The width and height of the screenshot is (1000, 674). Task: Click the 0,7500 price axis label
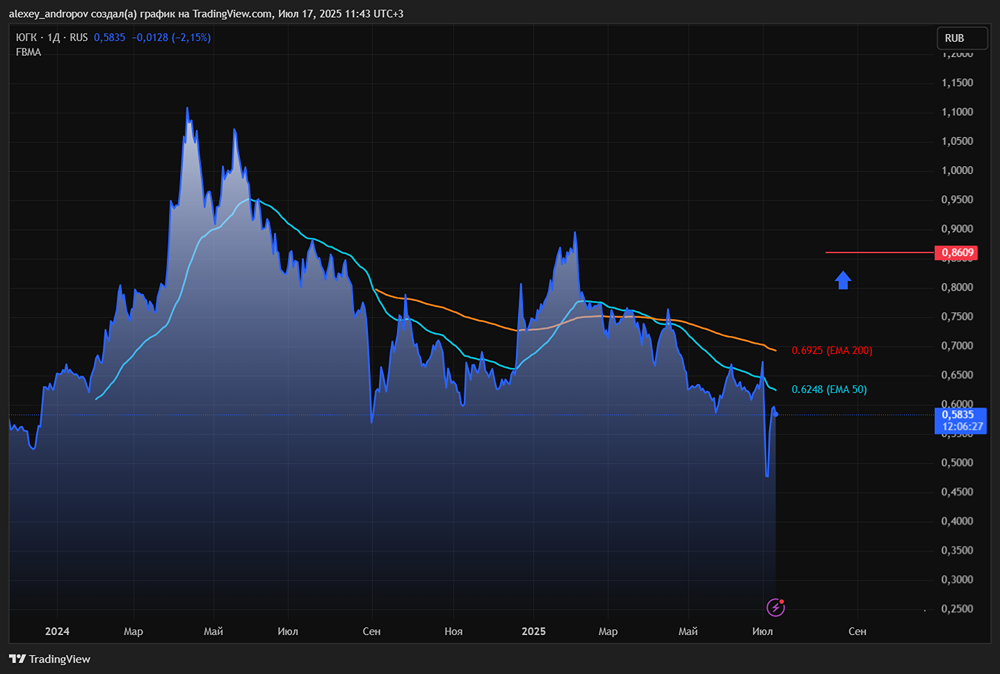pyautogui.click(x=957, y=316)
